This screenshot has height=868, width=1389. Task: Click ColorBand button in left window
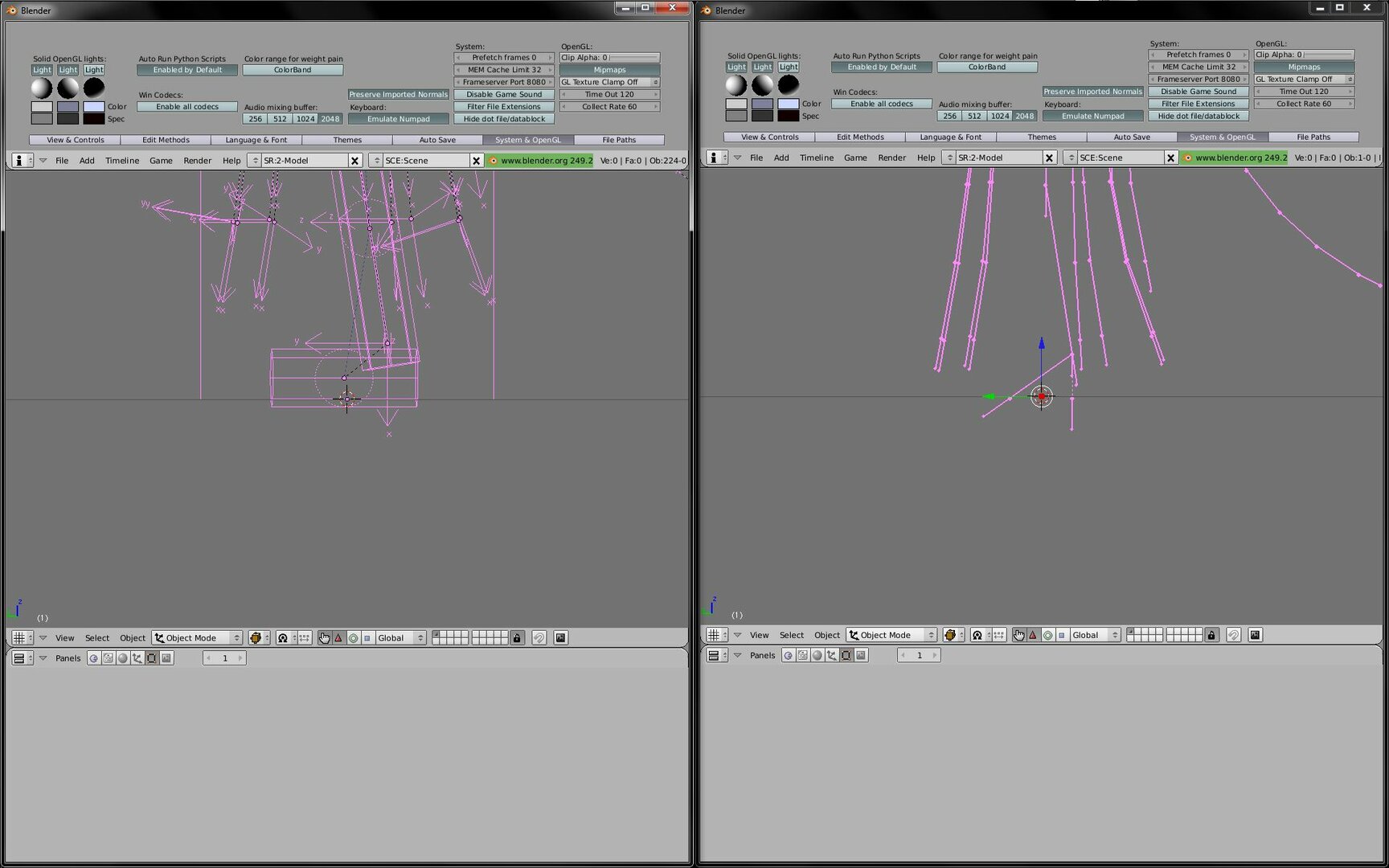click(x=293, y=70)
